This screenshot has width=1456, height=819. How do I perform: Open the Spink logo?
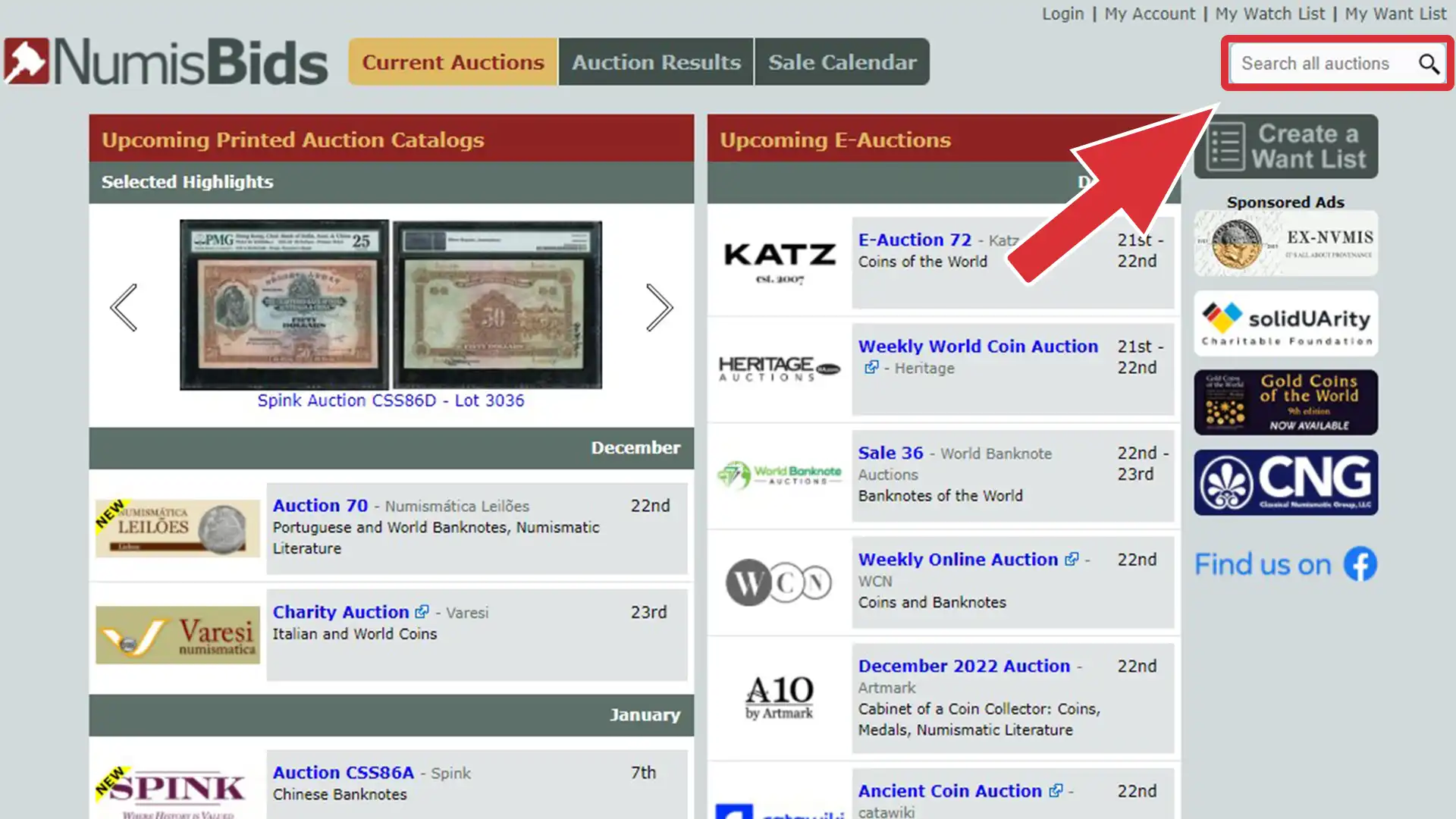(x=177, y=792)
